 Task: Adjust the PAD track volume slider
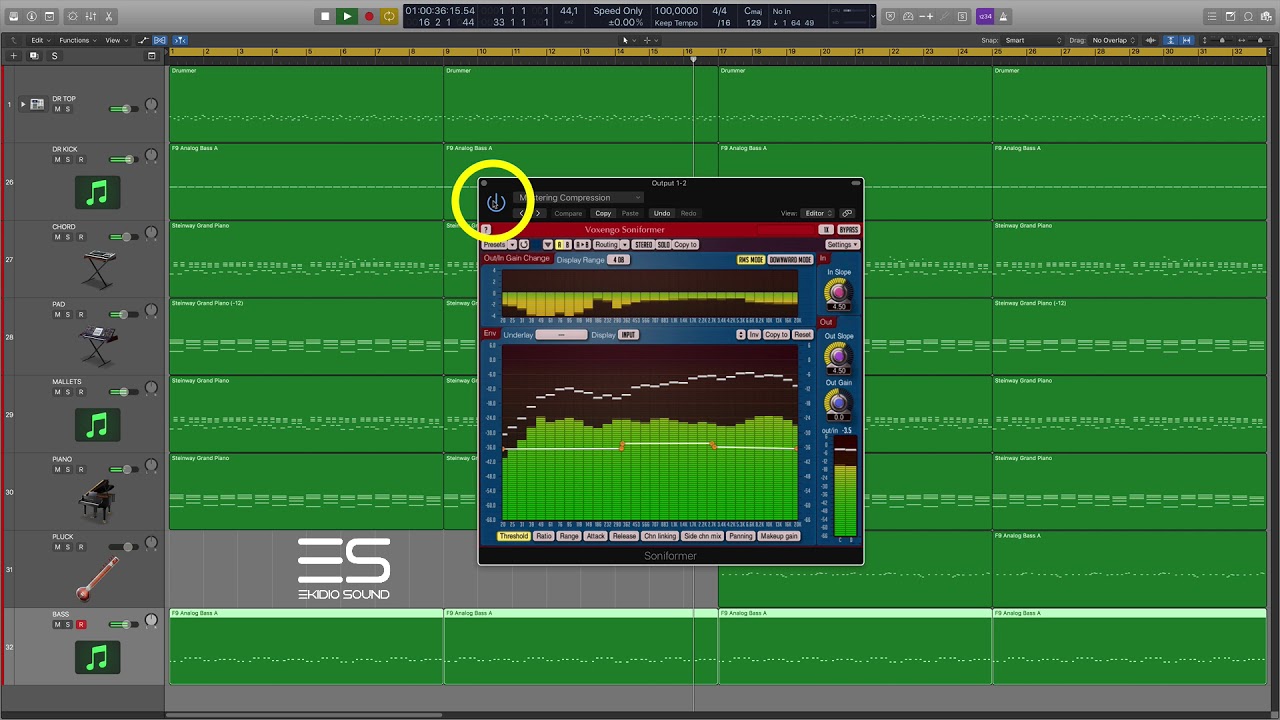124,314
